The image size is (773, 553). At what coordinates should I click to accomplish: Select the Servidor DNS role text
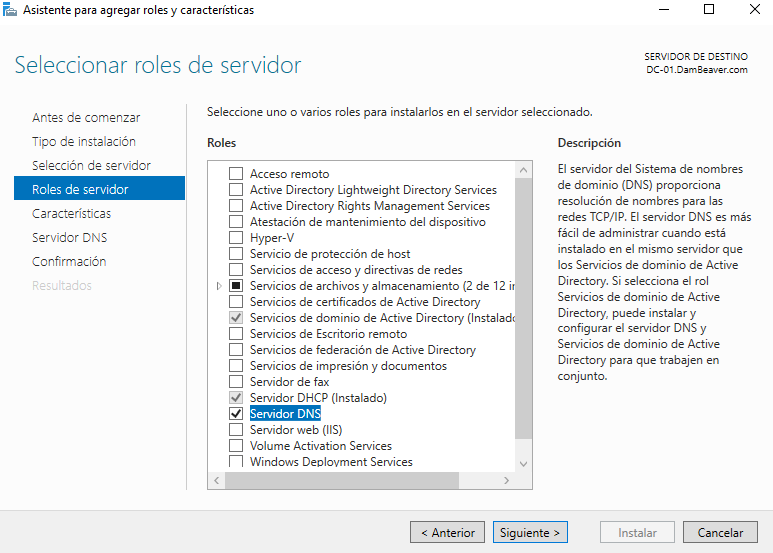tap(285, 414)
